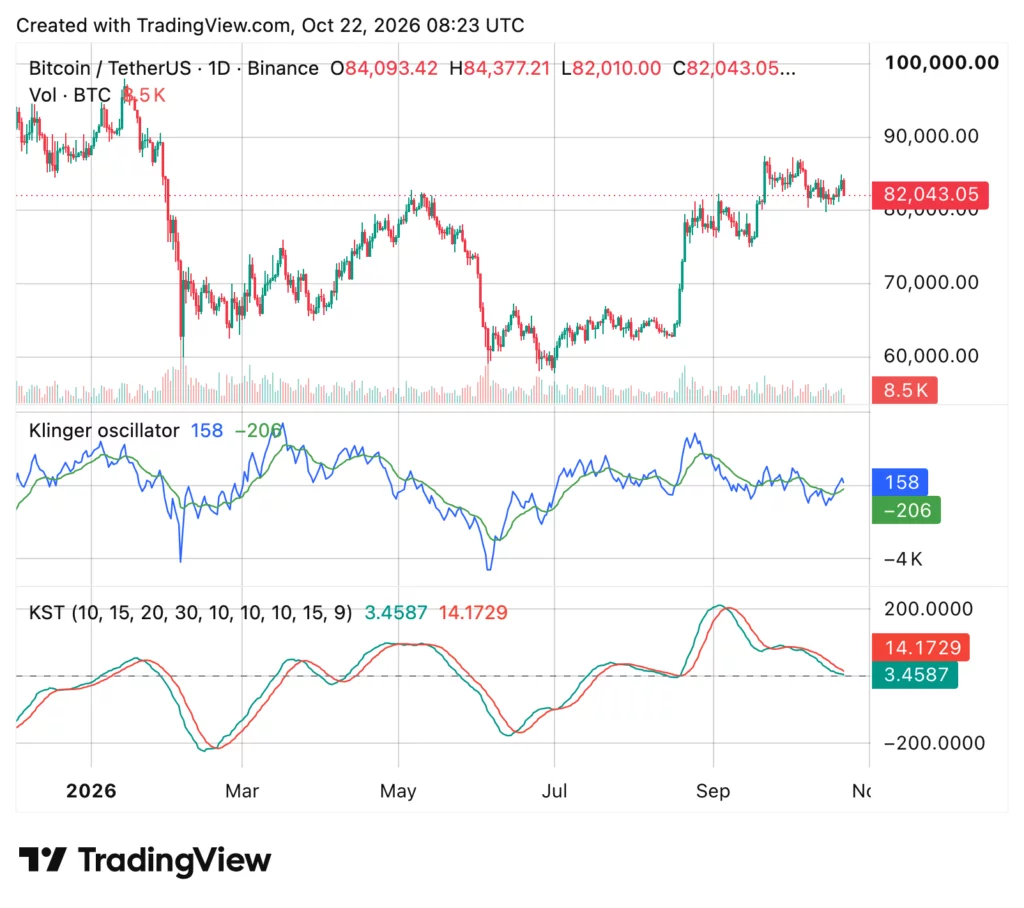Click the Sep label on time axis
The width and height of the screenshot is (1024, 908).
click(713, 791)
